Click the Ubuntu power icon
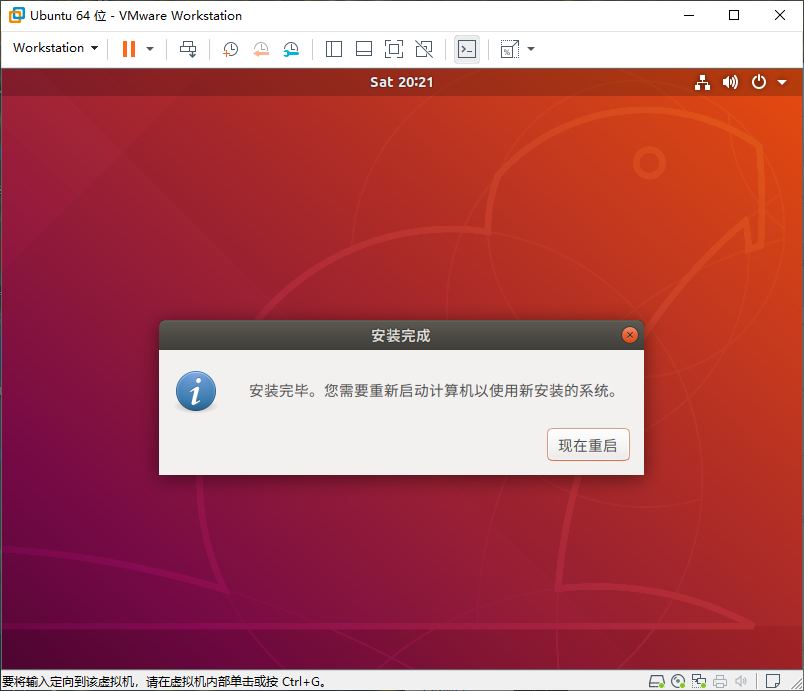Viewport: 804px width, 691px height. coord(759,82)
